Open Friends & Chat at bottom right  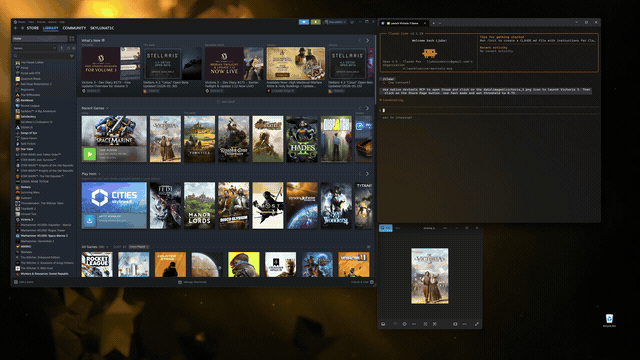pyautogui.click(x=362, y=282)
